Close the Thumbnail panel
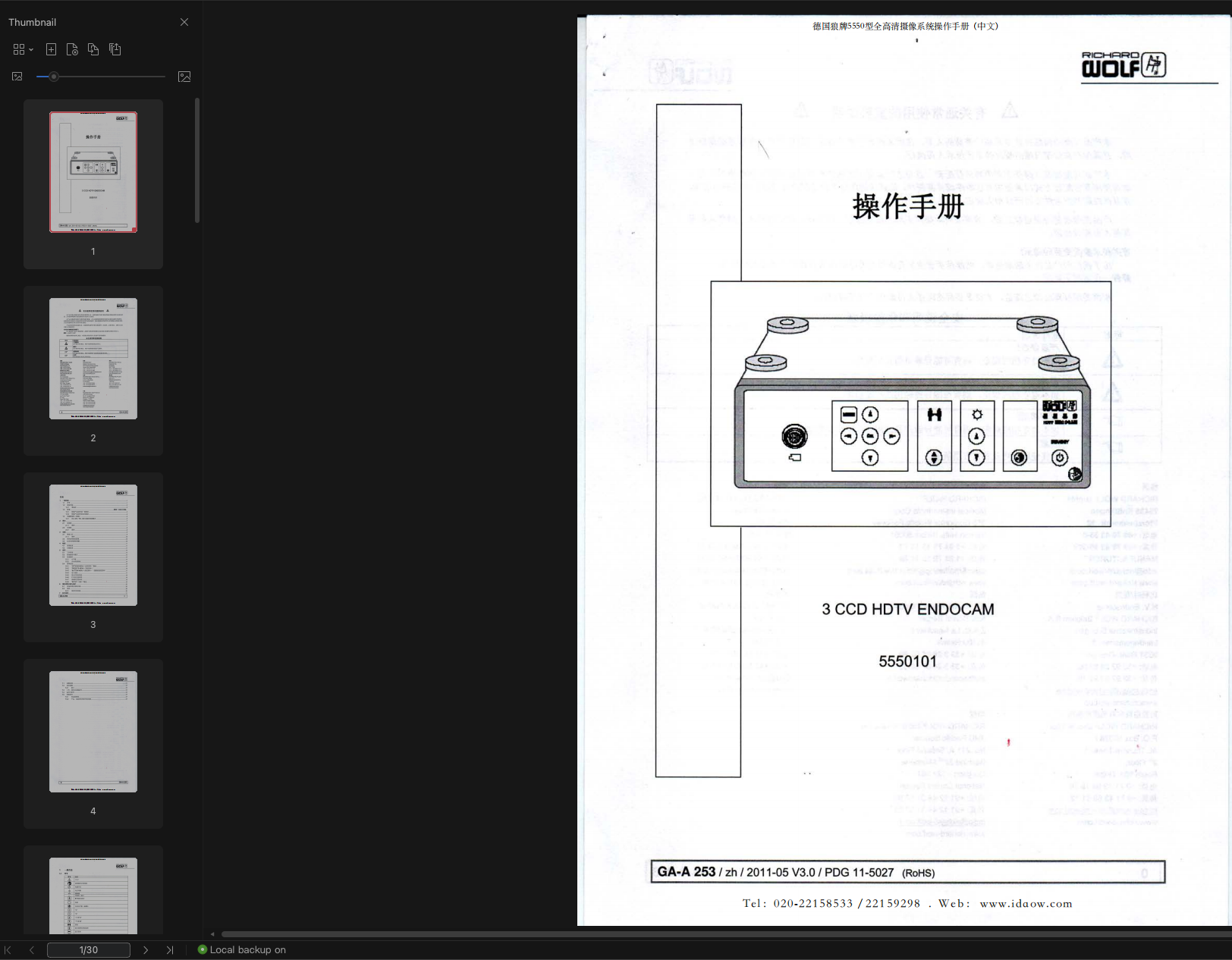The width and height of the screenshot is (1232, 960). [184, 22]
